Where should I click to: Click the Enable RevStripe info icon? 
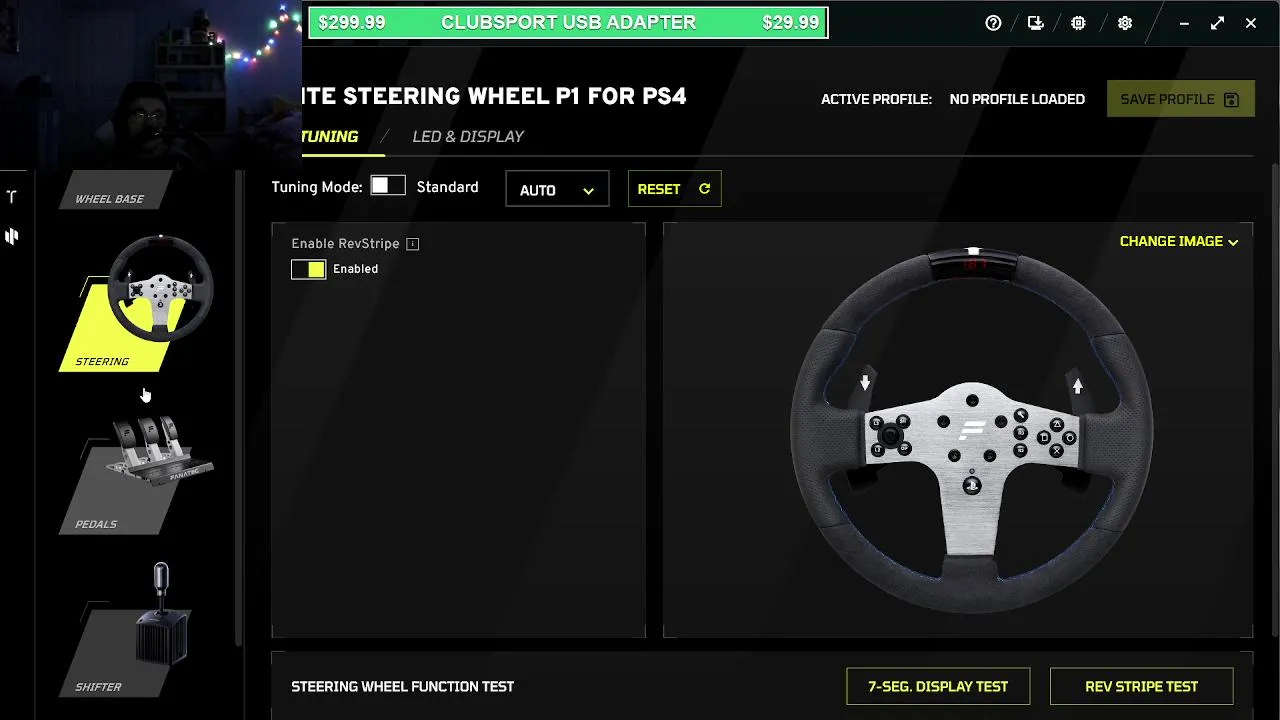412,244
